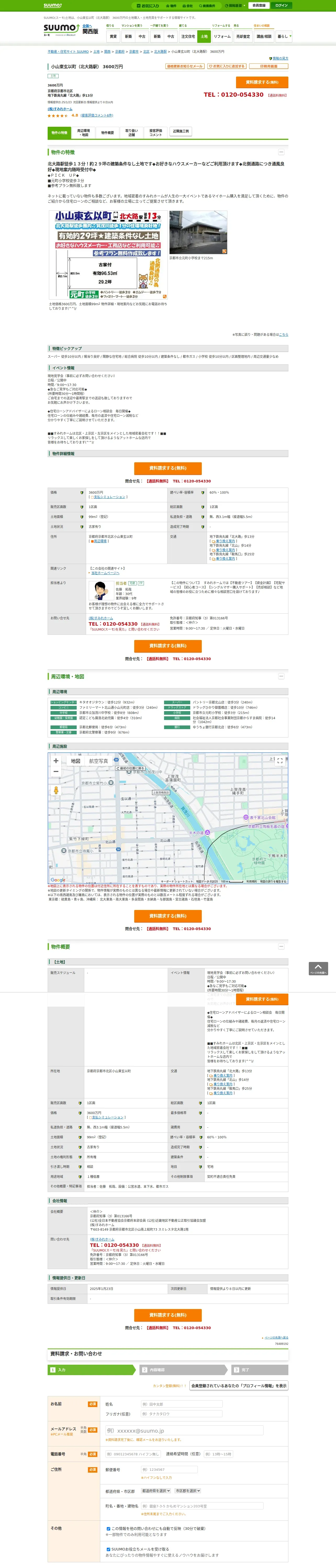Focus the フリガナ input field
Image resolution: width=336 pixels, height=1568 pixels.
coord(181,1414)
